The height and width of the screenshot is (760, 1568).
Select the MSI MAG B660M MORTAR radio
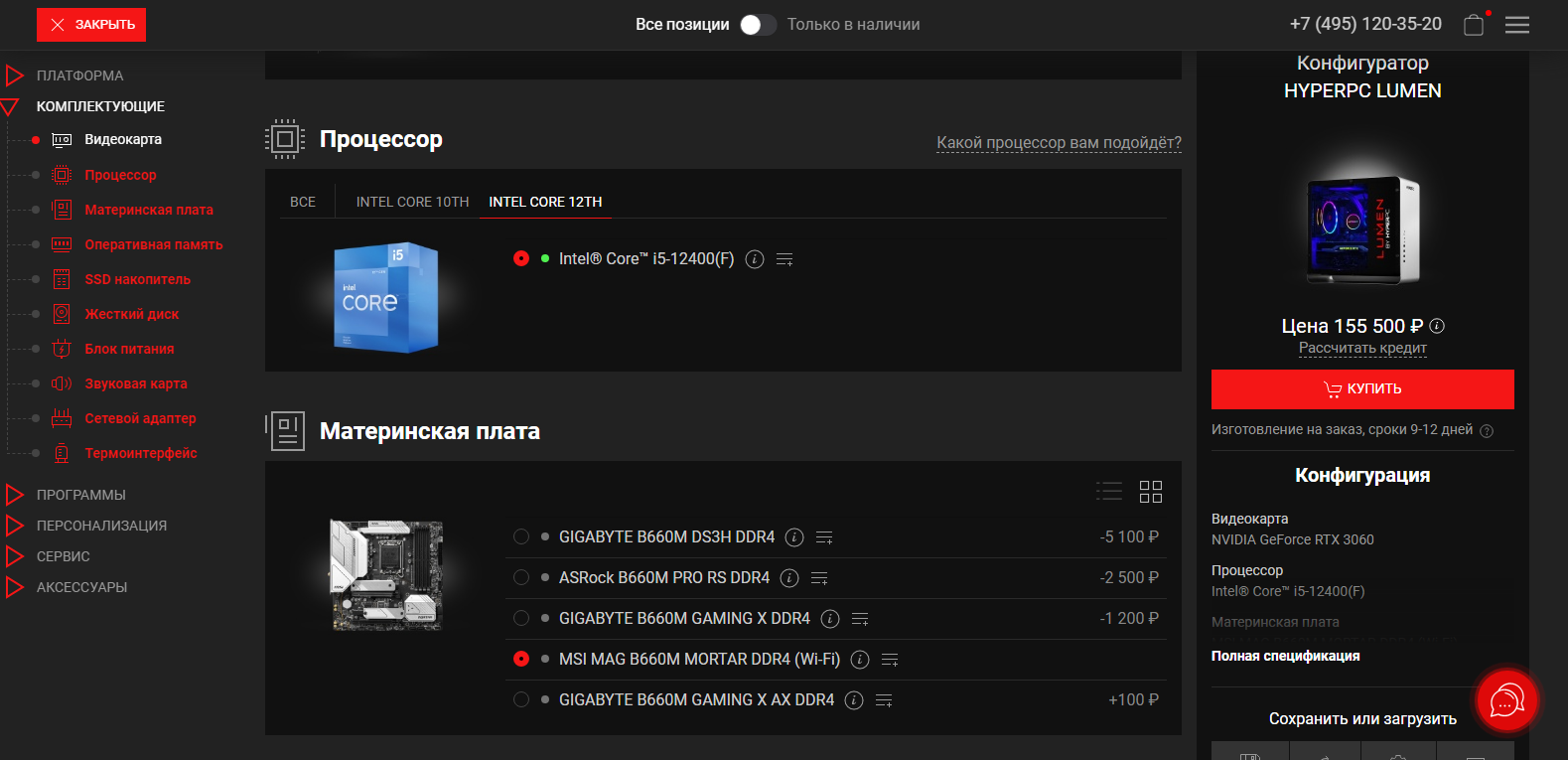pyautogui.click(x=521, y=659)
